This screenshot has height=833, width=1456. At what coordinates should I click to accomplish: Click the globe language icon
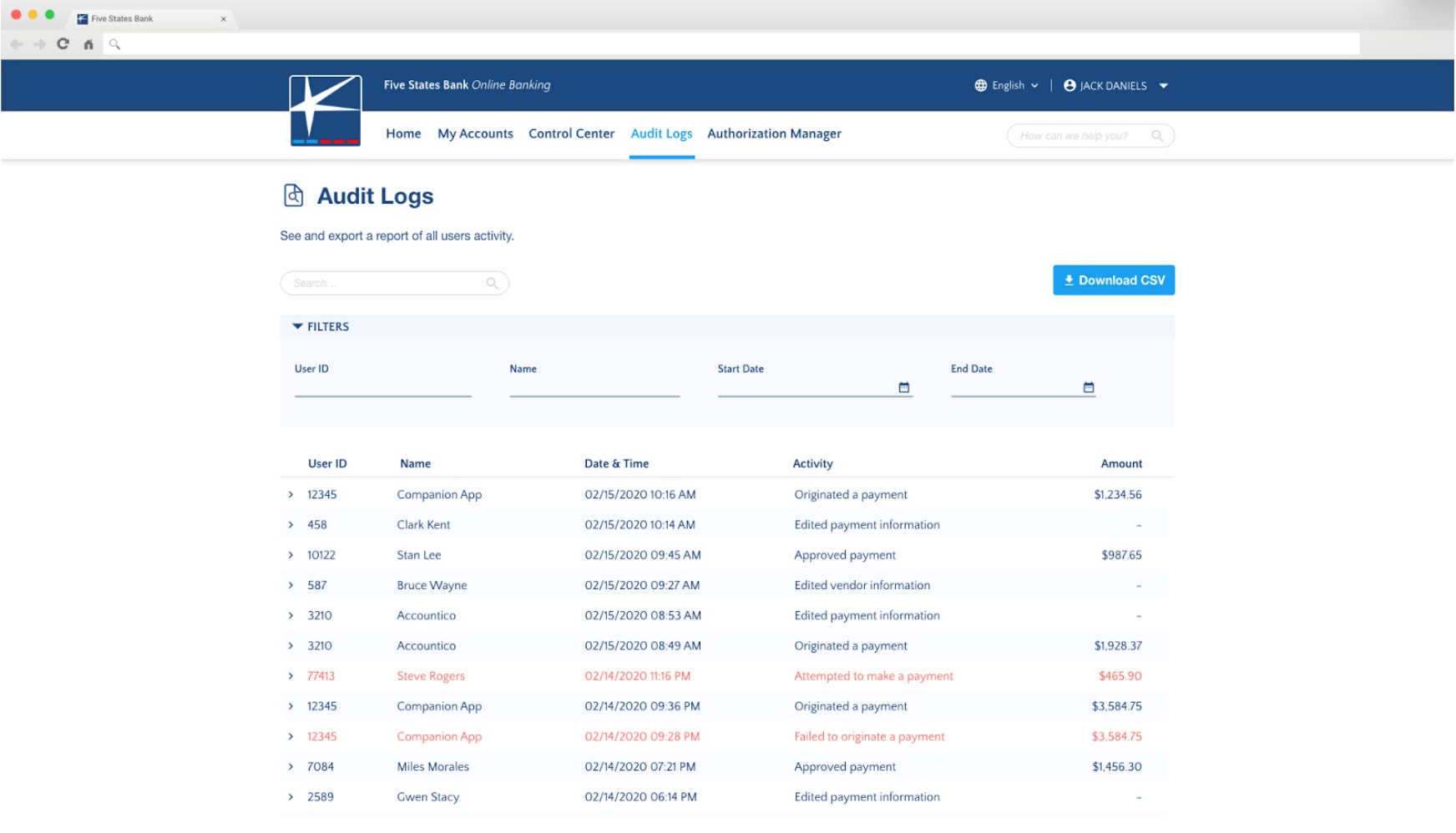pos(981,85)
